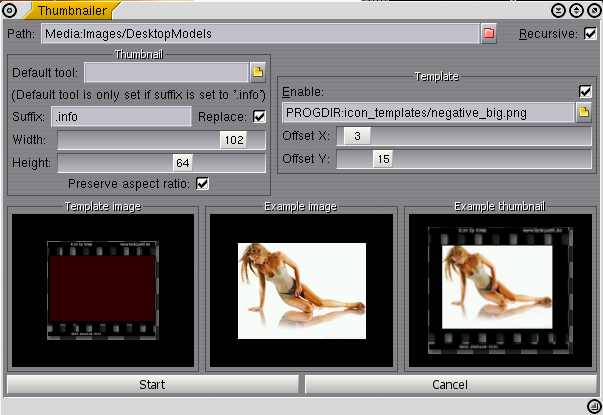Focus the template file path field
This screenshot has width=603, height=415.
click(x=427, y=112)
